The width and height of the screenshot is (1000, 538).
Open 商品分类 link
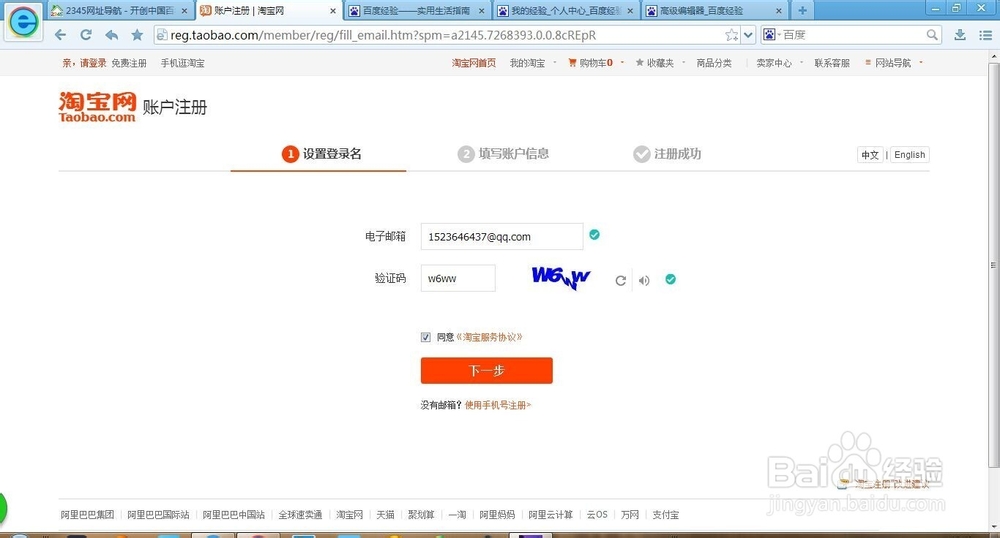714,62
